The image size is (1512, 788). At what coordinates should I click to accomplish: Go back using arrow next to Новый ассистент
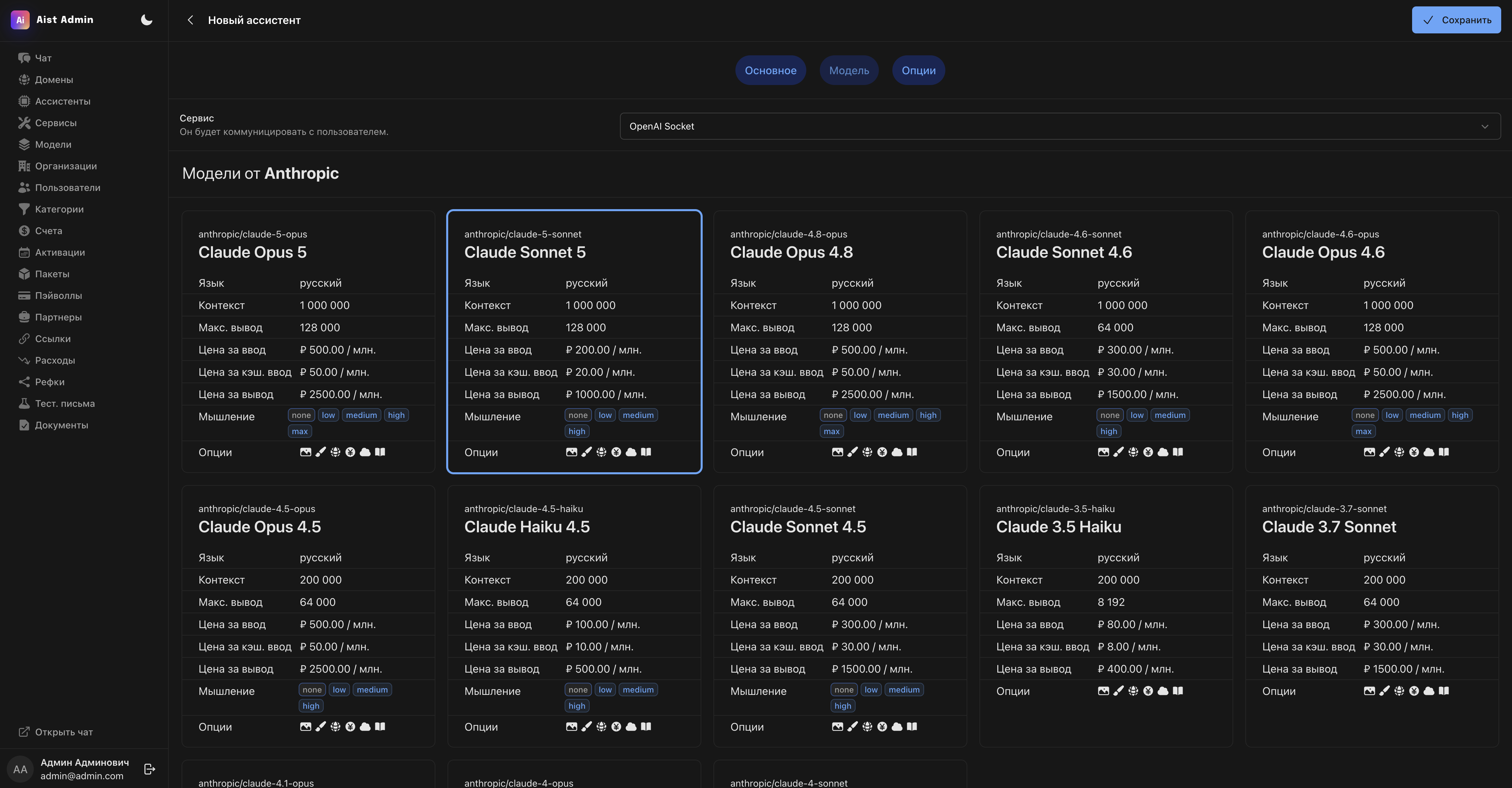click(x=190, y=20)
